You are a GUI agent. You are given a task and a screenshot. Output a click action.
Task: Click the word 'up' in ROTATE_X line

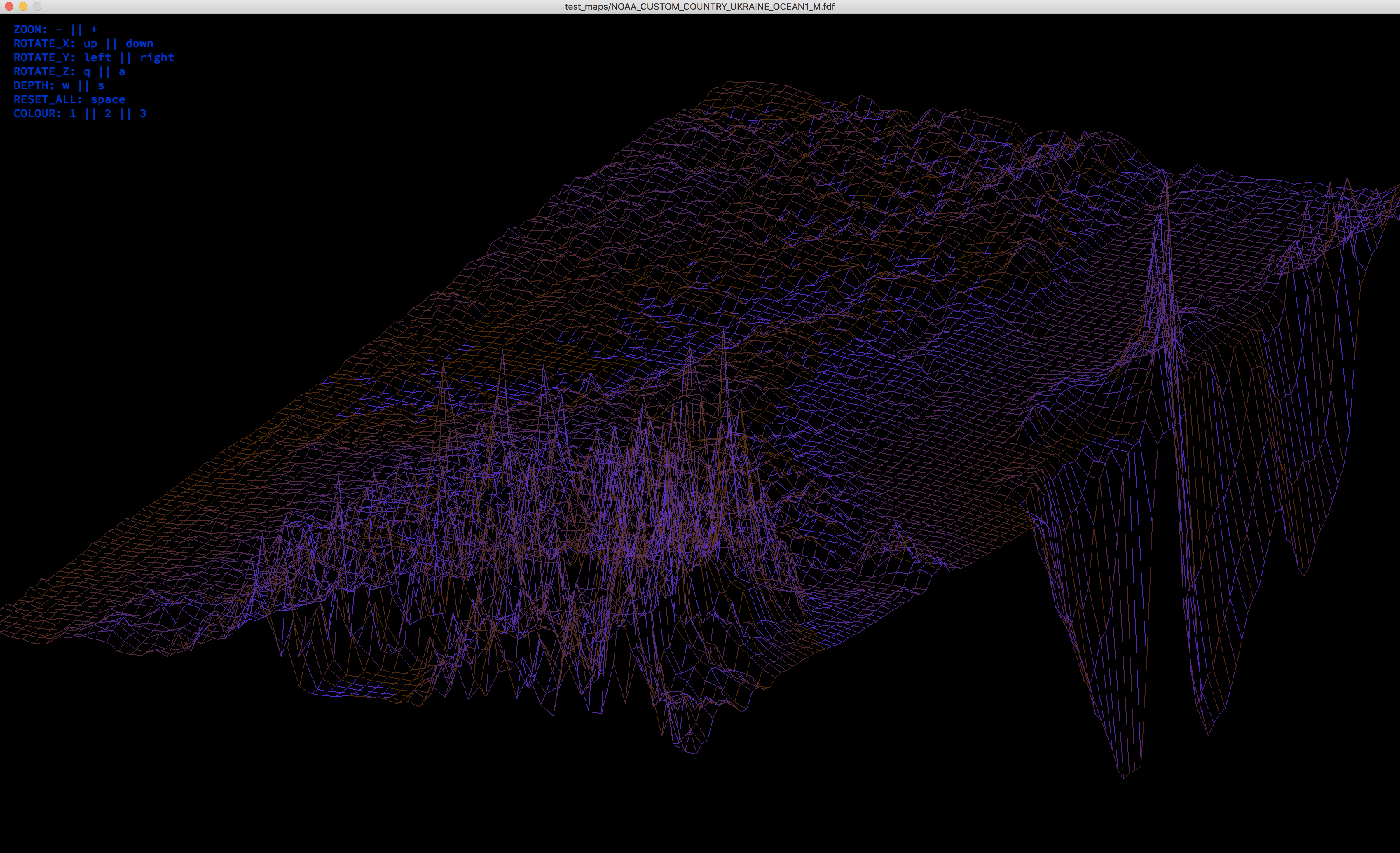(x=90, y=44)
